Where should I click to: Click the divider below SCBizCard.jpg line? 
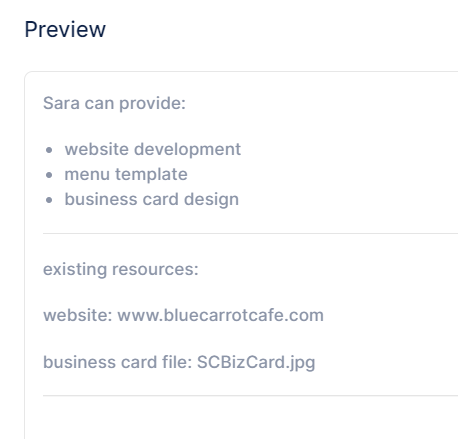tap(250, 396)
